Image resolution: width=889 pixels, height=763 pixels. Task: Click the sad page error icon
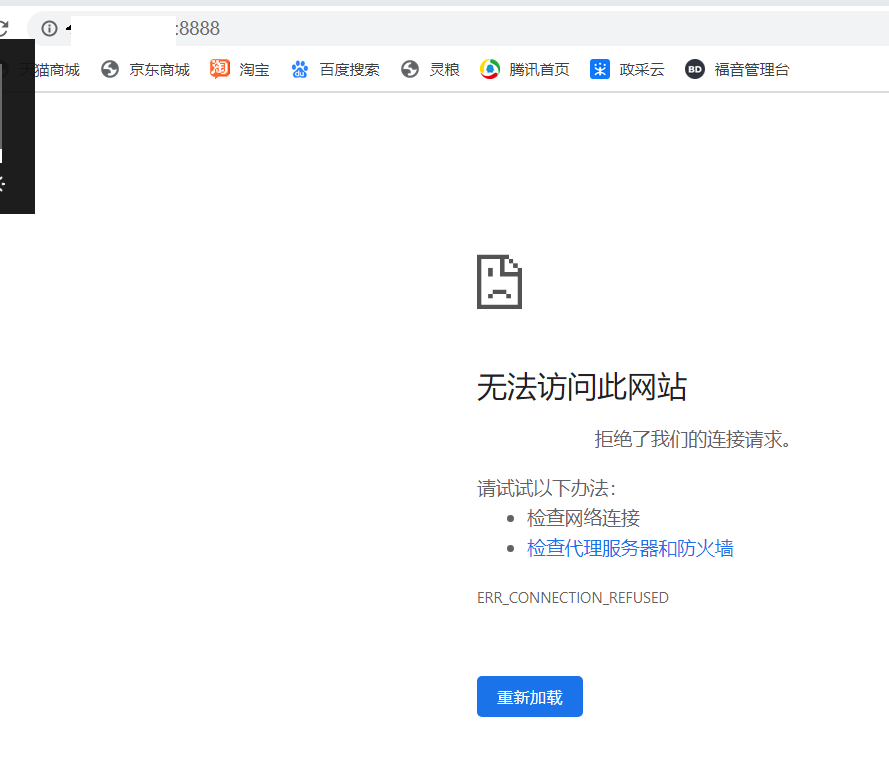(499, 282)
